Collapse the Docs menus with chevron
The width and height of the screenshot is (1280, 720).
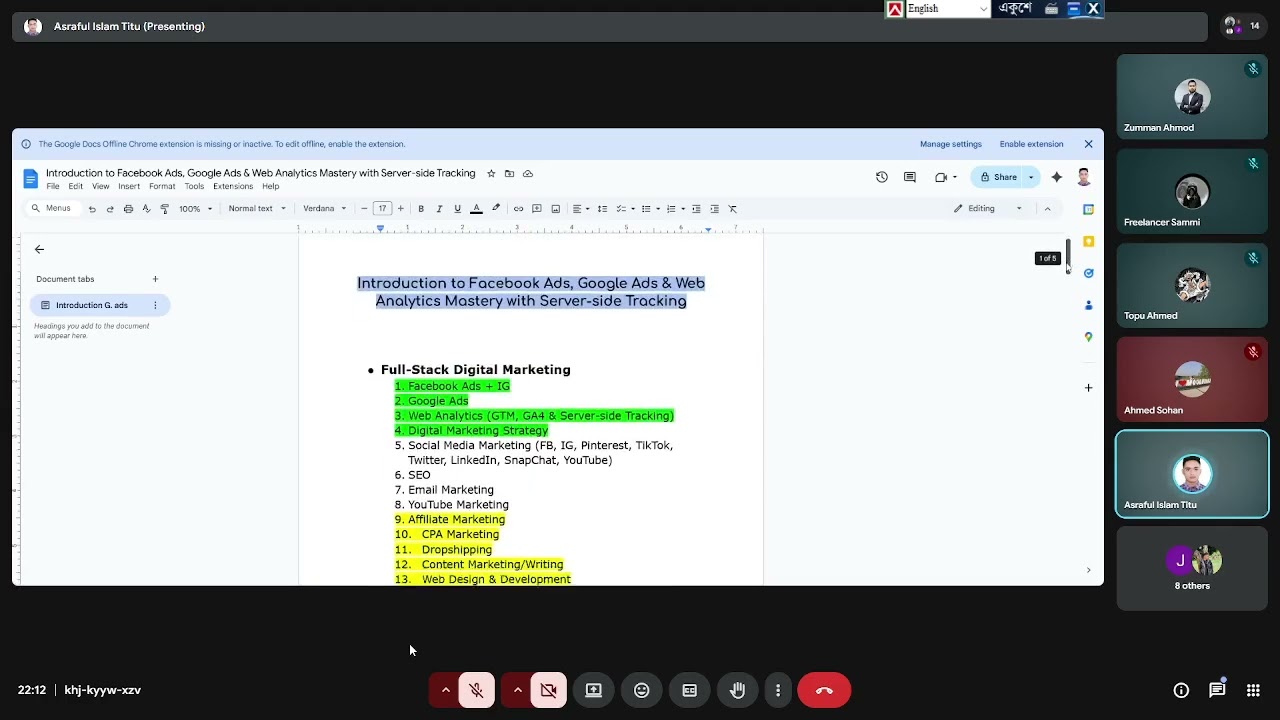(x=1047, y=209)
